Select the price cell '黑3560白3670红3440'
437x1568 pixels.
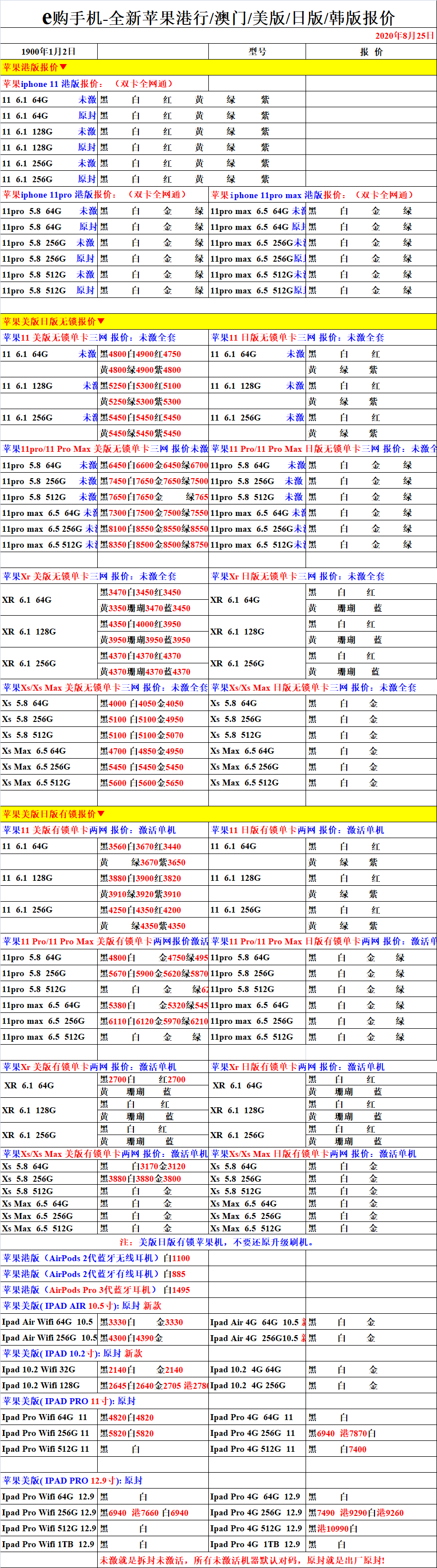coord(153,846)
